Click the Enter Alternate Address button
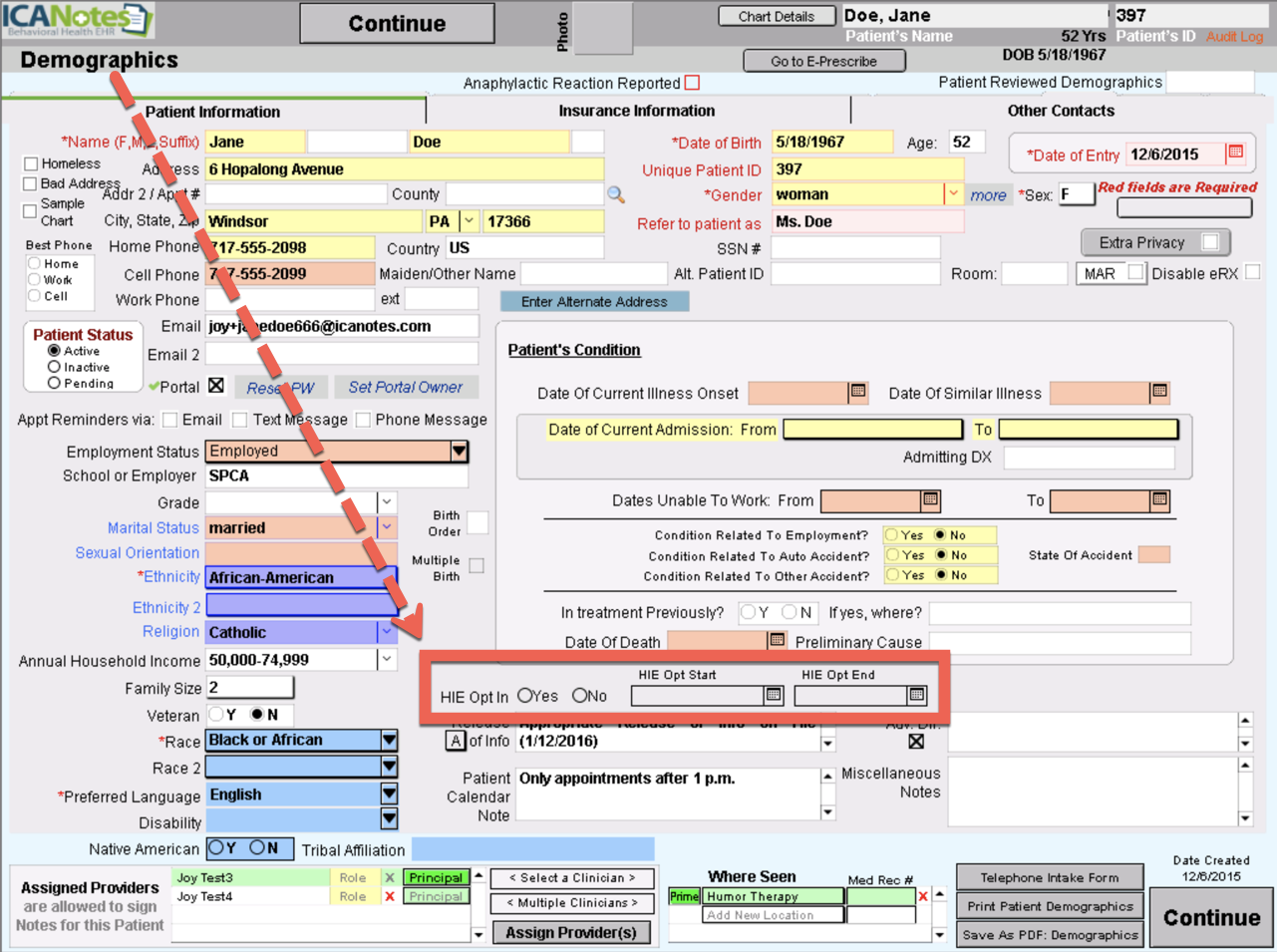This screenshot has height=952, width=1277. [x=594, y=302]
